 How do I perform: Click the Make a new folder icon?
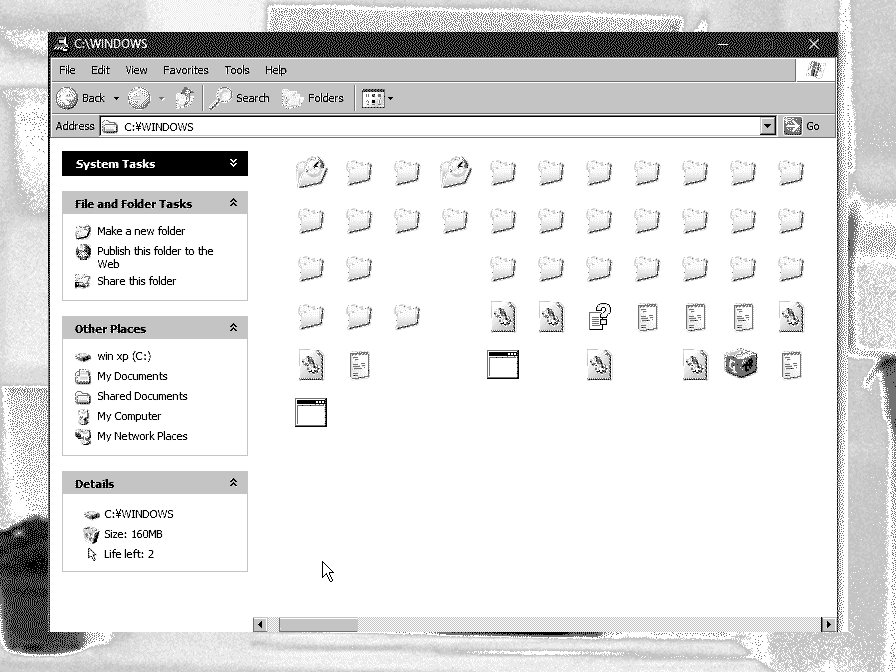(x=83, y=231)
